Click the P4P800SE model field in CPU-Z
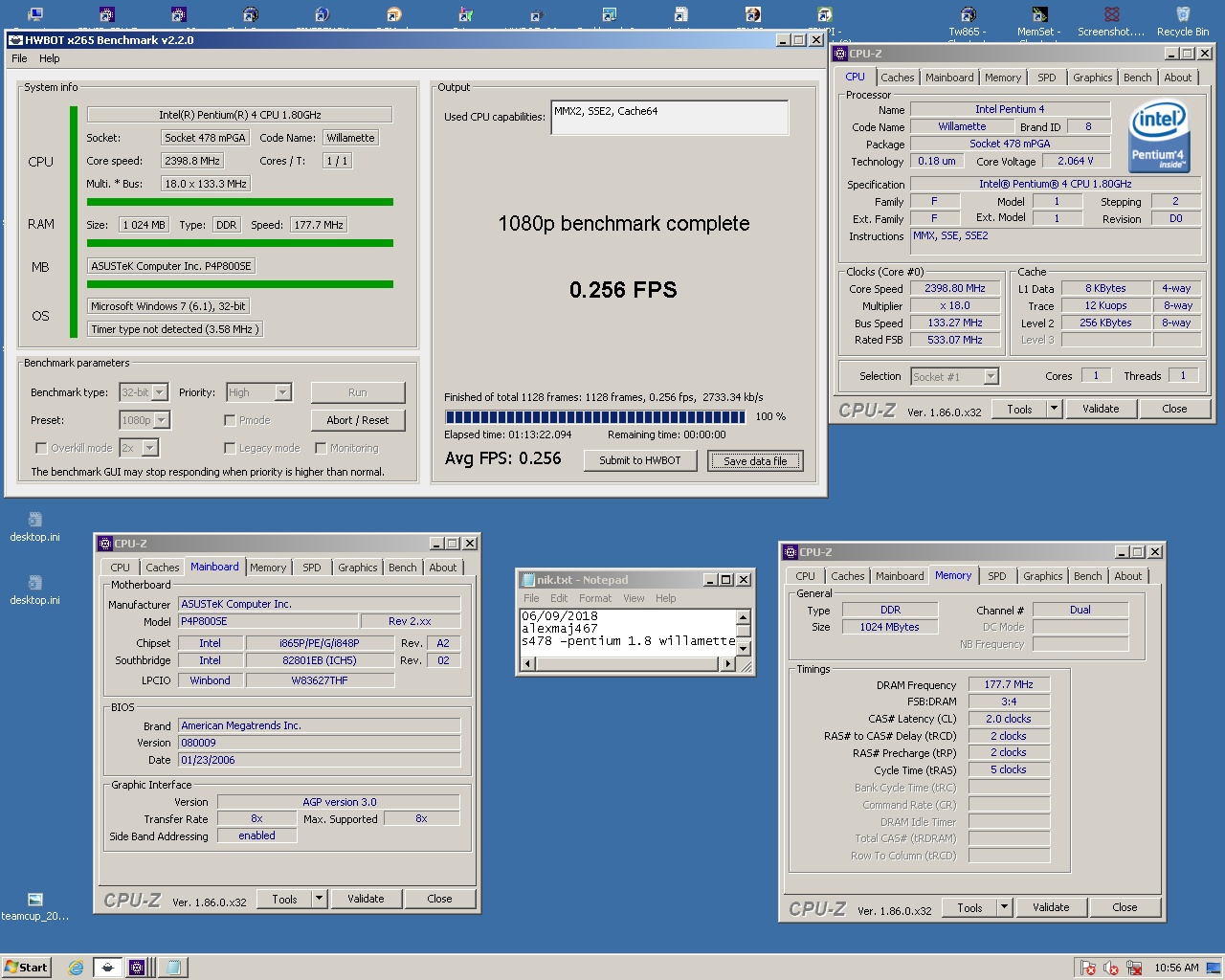The width and height of the screenshot is (1225, 980). 268,621
